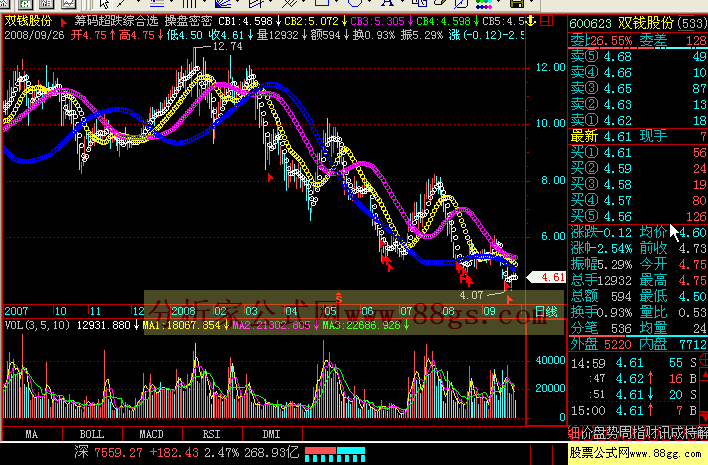Click the red flag beside 双钱股份 title
Screen dimensions: 708x465
(63, 22)
